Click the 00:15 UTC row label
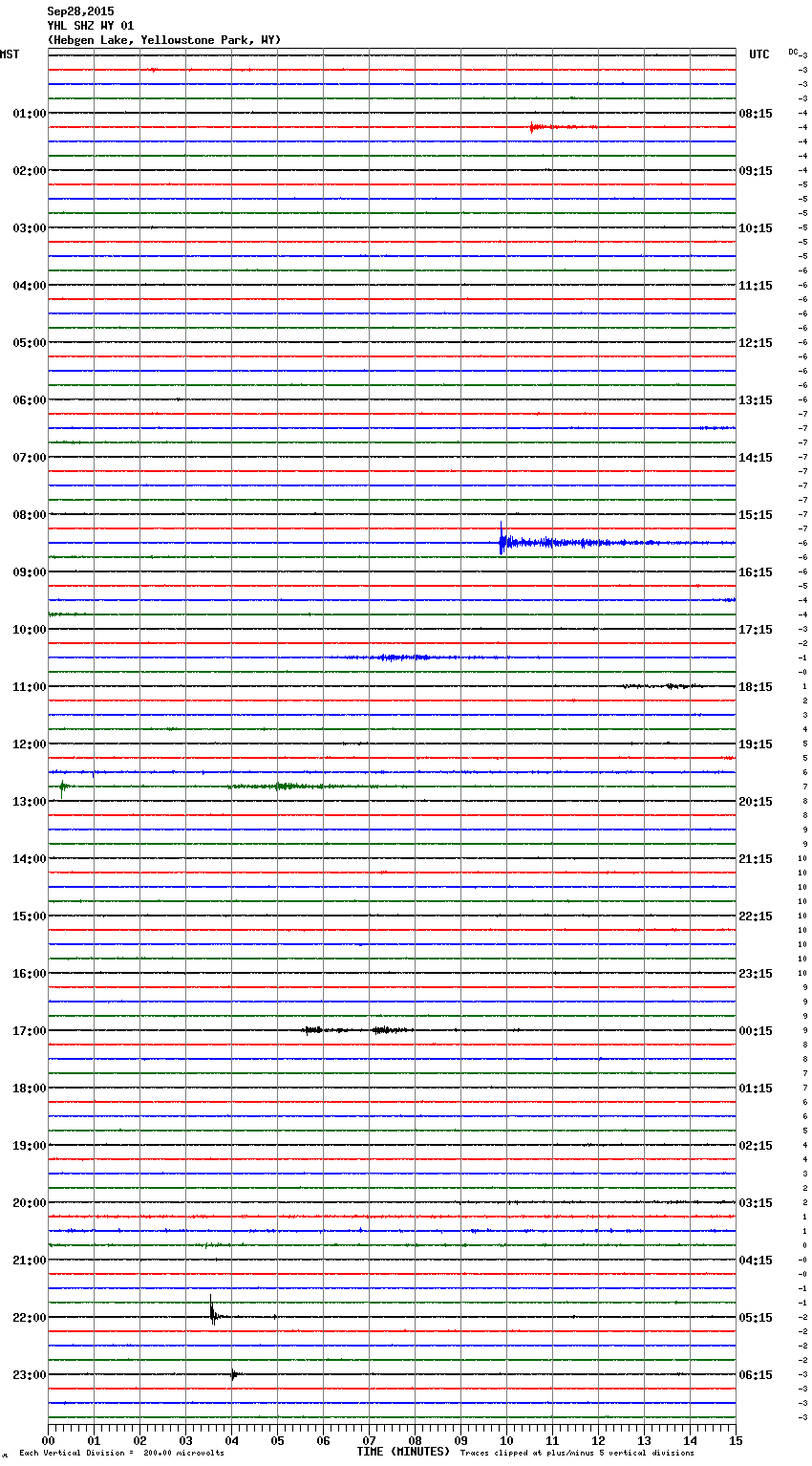 coord(756,1031)
